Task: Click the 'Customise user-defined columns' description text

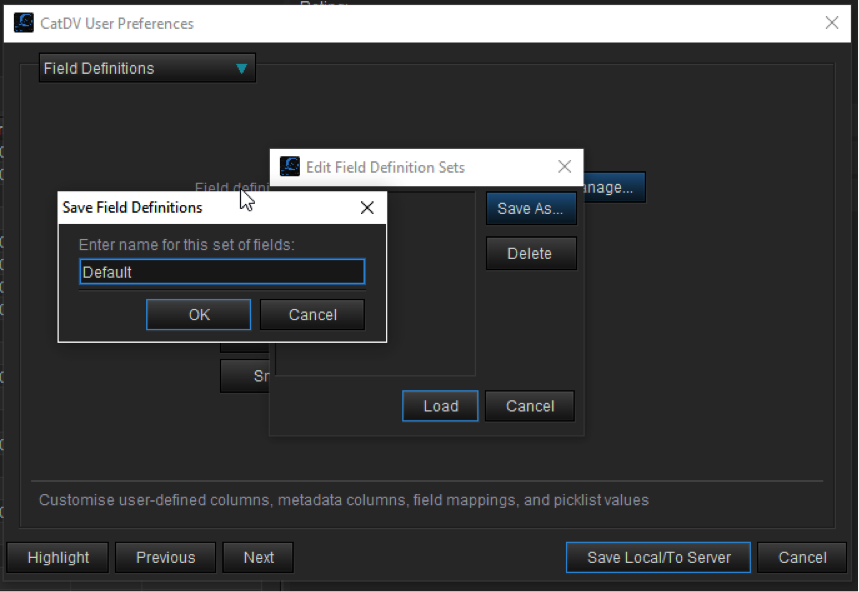Action: [343, 500]
